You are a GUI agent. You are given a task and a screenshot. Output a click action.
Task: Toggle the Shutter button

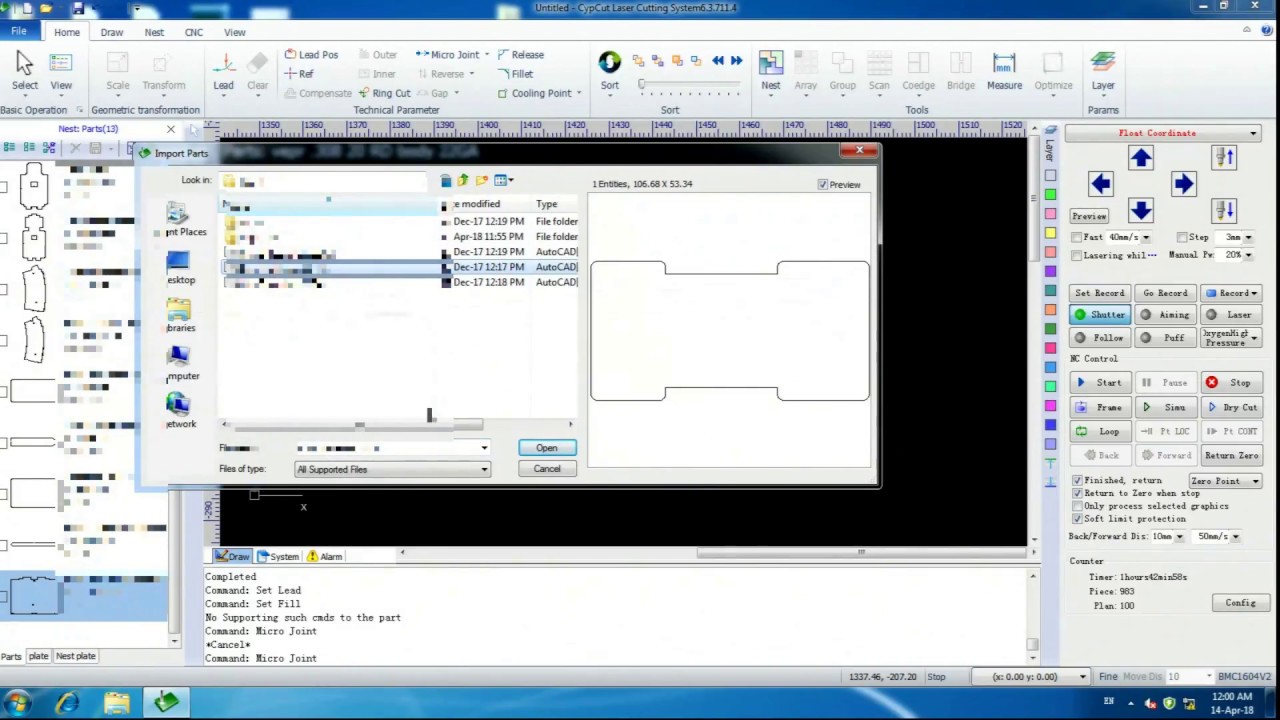[x=1099, y=315]
